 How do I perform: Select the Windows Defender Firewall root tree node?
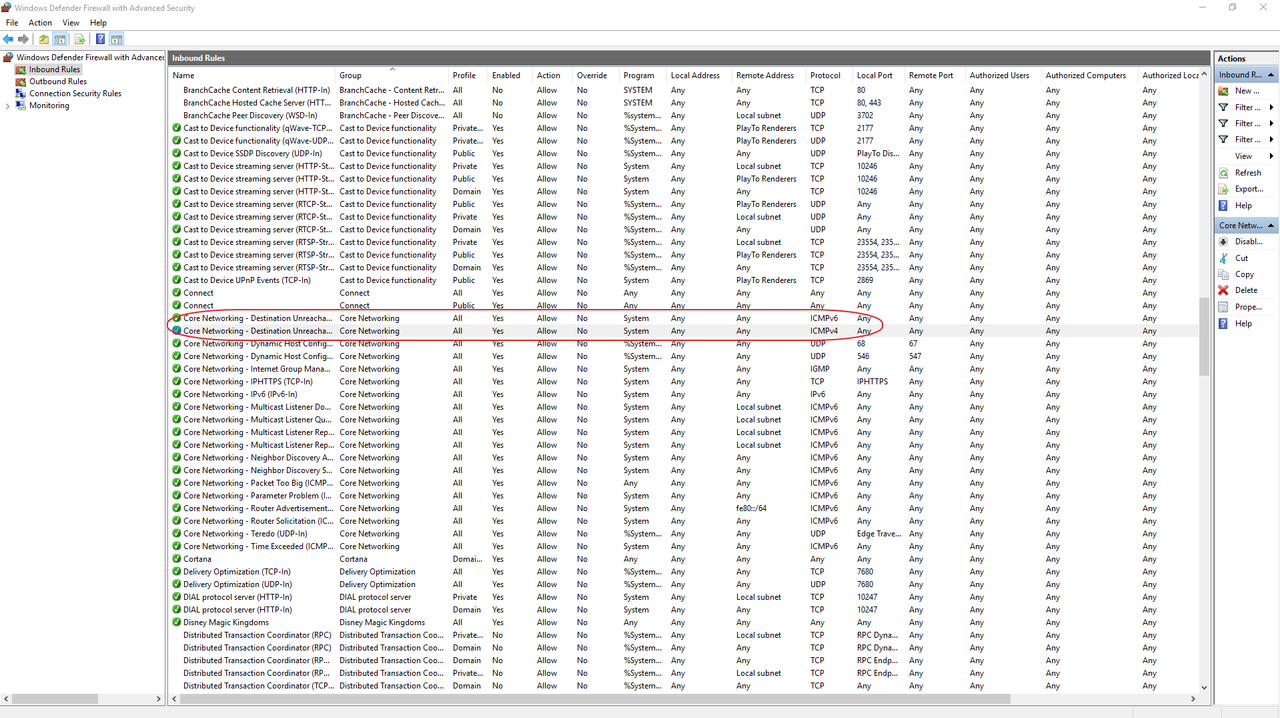pyautogui.click(x=90, y=58)
